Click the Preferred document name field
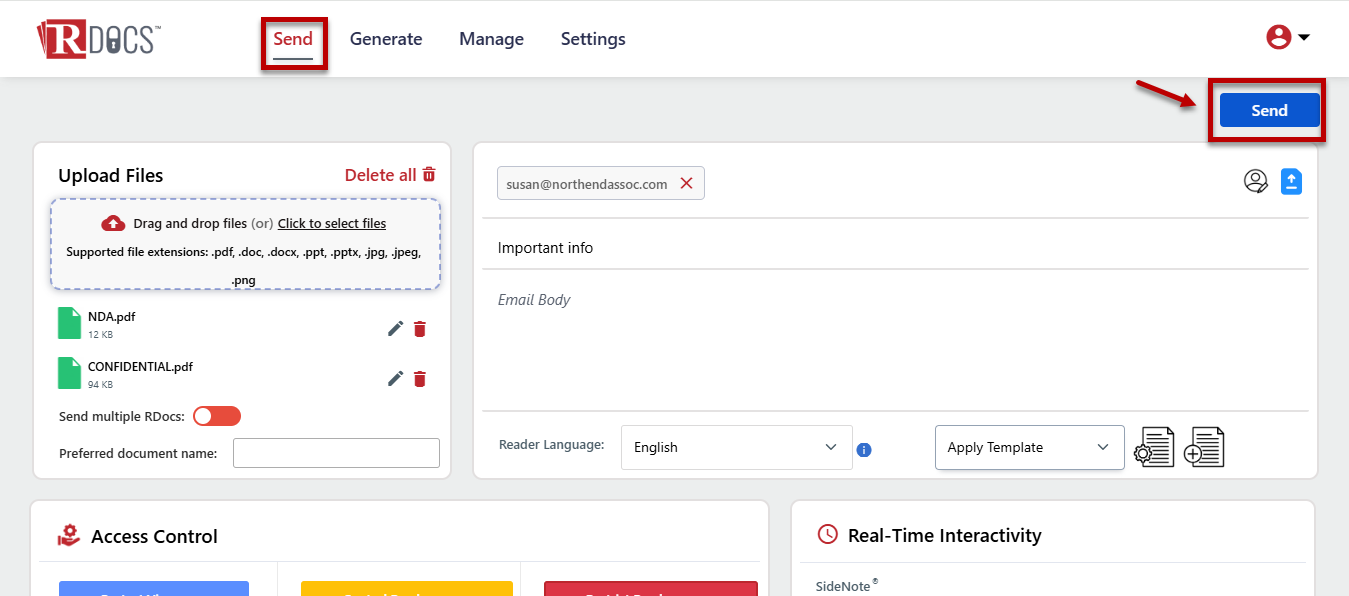This screenshot has width=1349, height=596. point(336,453)
